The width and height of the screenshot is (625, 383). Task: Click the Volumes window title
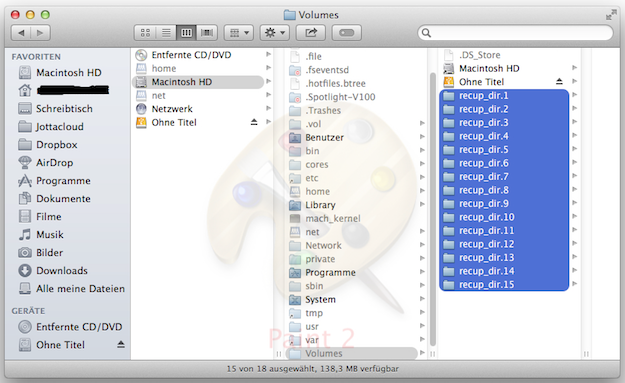[318, 15]
